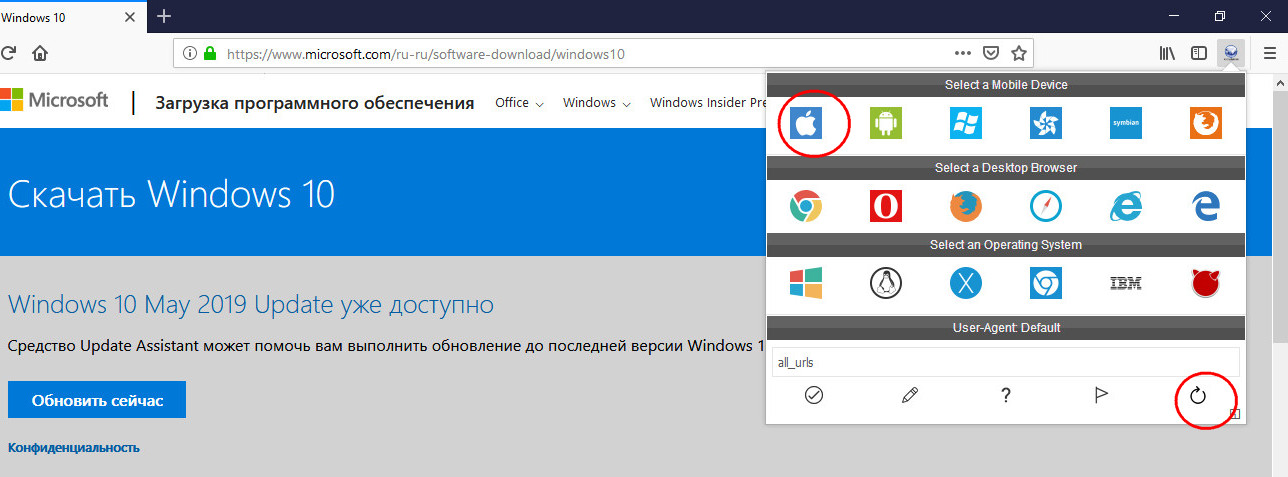
Task: Choose the FreeBSD operating system icon
Action: click(x=1206, y=284)
